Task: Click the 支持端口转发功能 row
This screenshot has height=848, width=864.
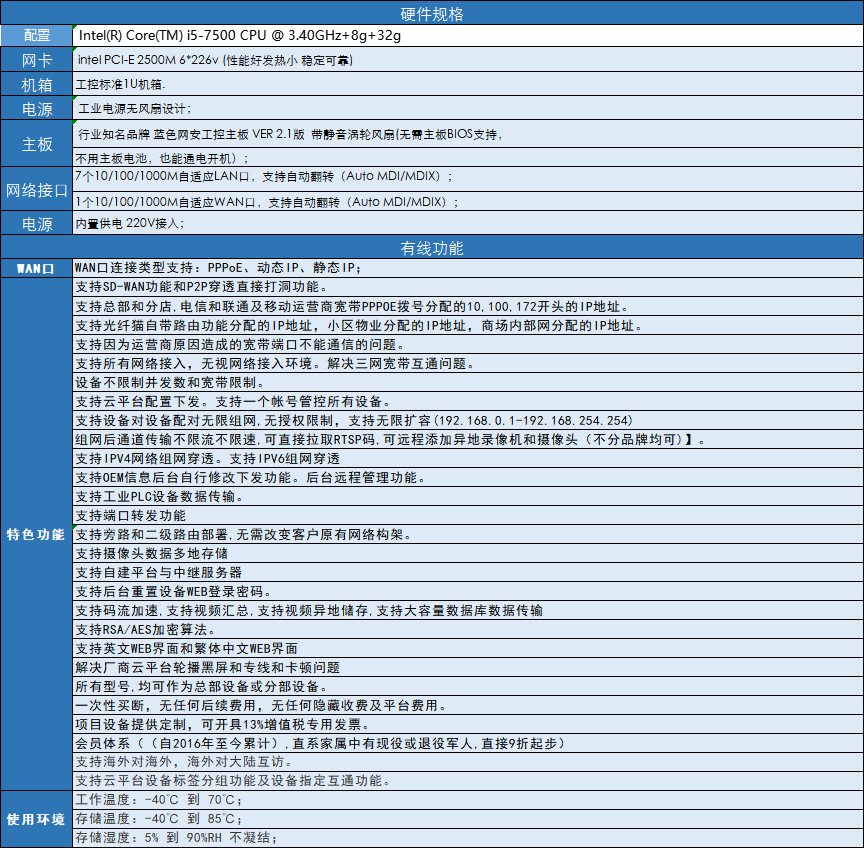Action: [x=468, y=516]
